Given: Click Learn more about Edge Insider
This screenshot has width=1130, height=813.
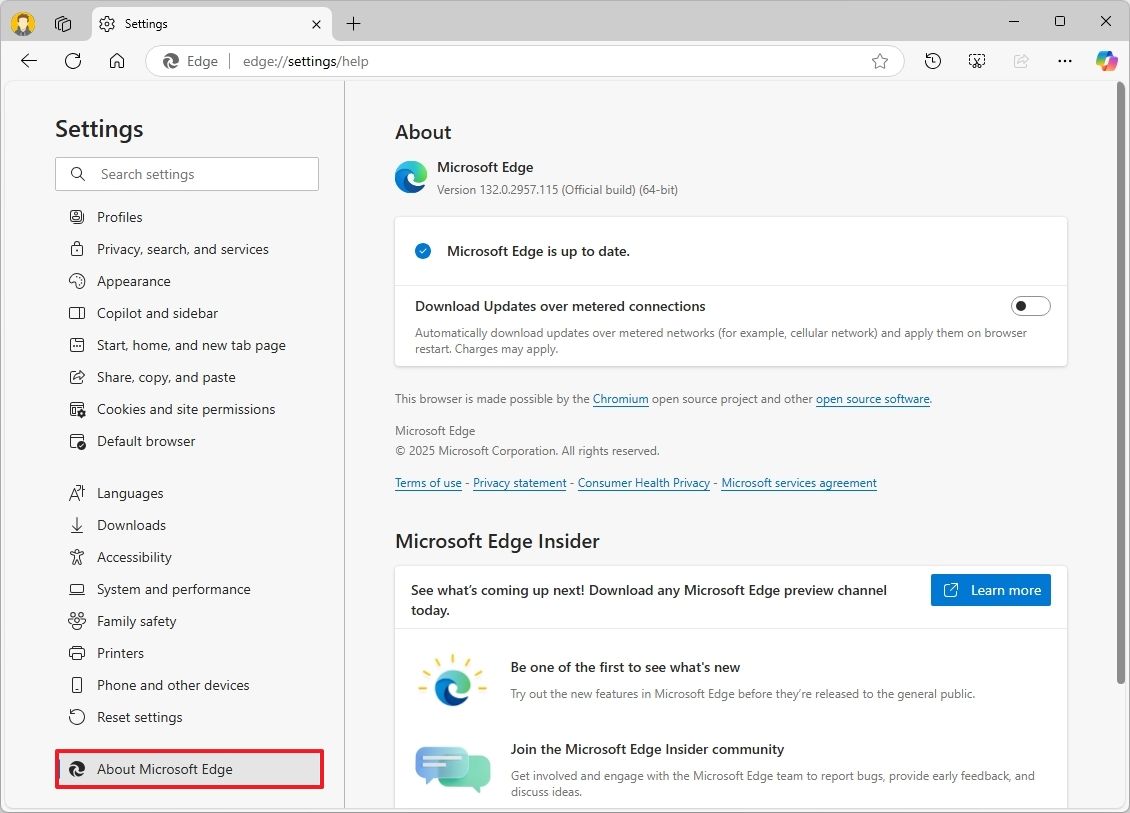Looking at the screenshot, I should coord(990,590).
